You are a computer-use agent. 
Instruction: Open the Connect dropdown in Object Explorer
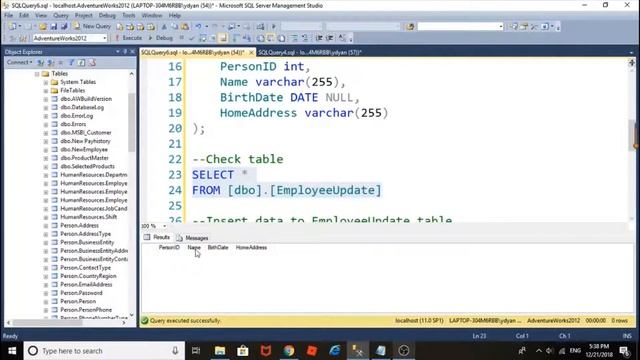[19, 62]
